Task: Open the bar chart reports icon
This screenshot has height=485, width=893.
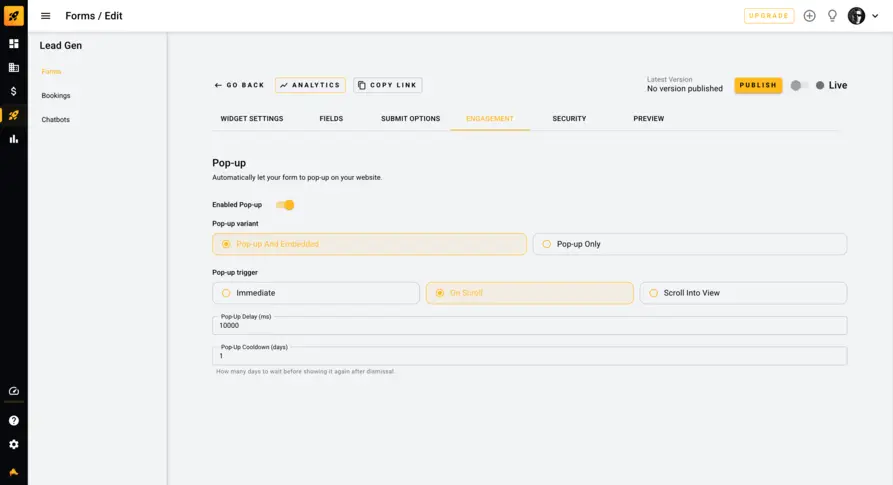Action: point(14,139)
